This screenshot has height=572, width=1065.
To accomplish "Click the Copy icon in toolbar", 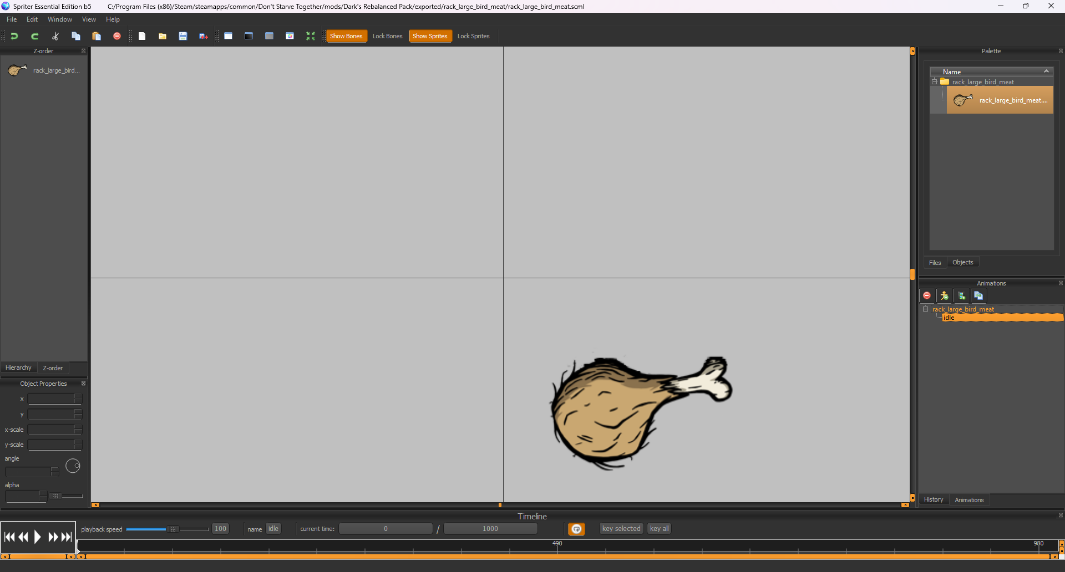I will [75, 36].
